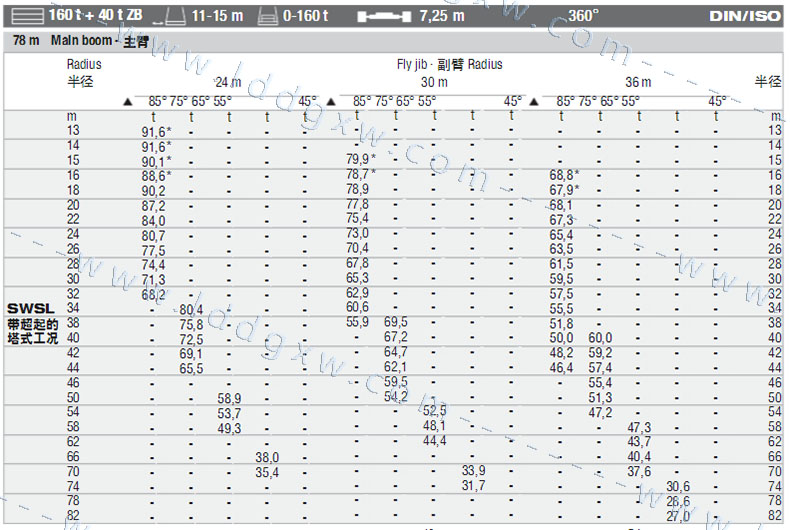
Task: Click the DIN/ISO label in the header
Action: [x=745, y=16]
